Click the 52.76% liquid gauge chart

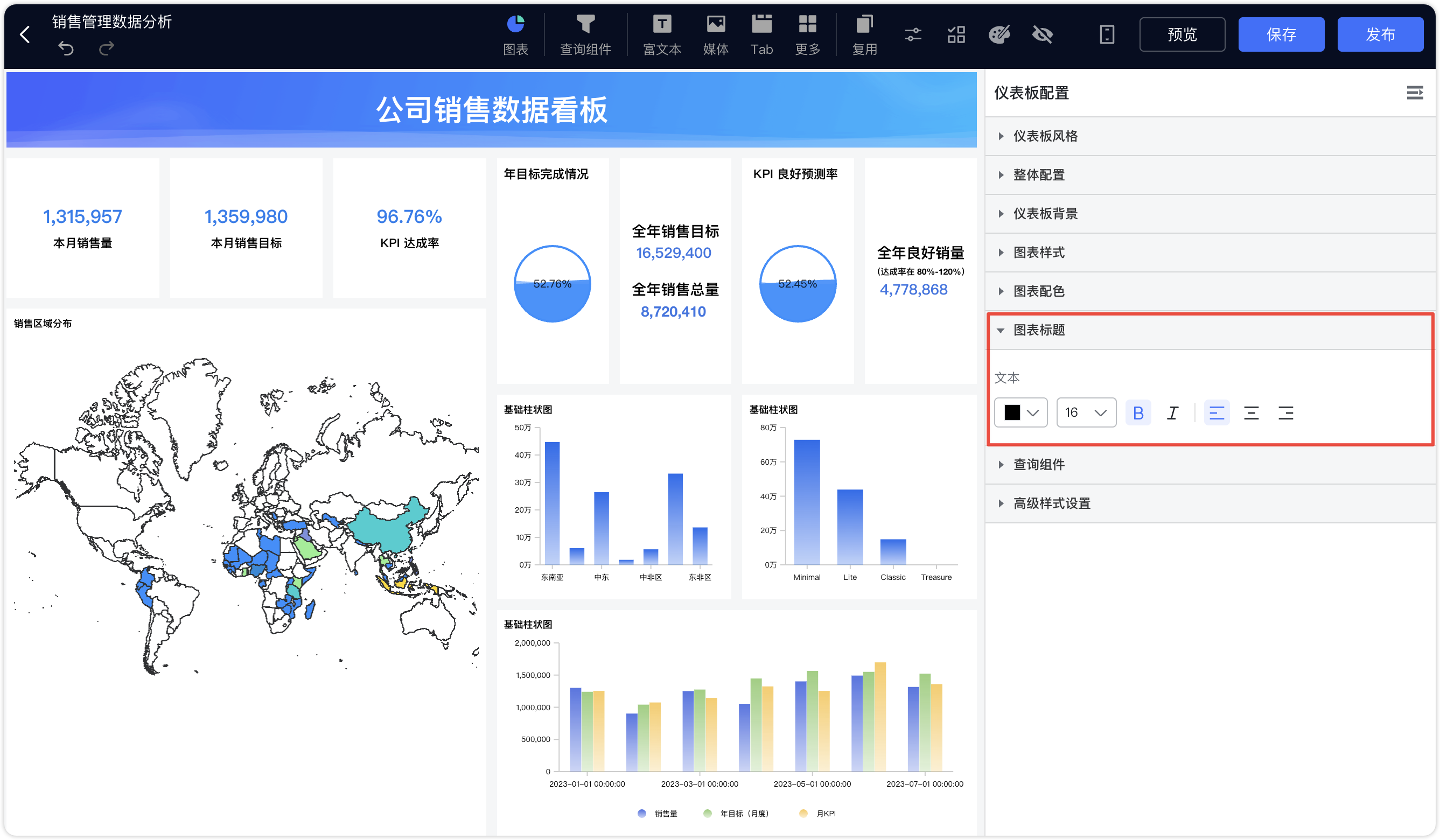tap(552, 284)
